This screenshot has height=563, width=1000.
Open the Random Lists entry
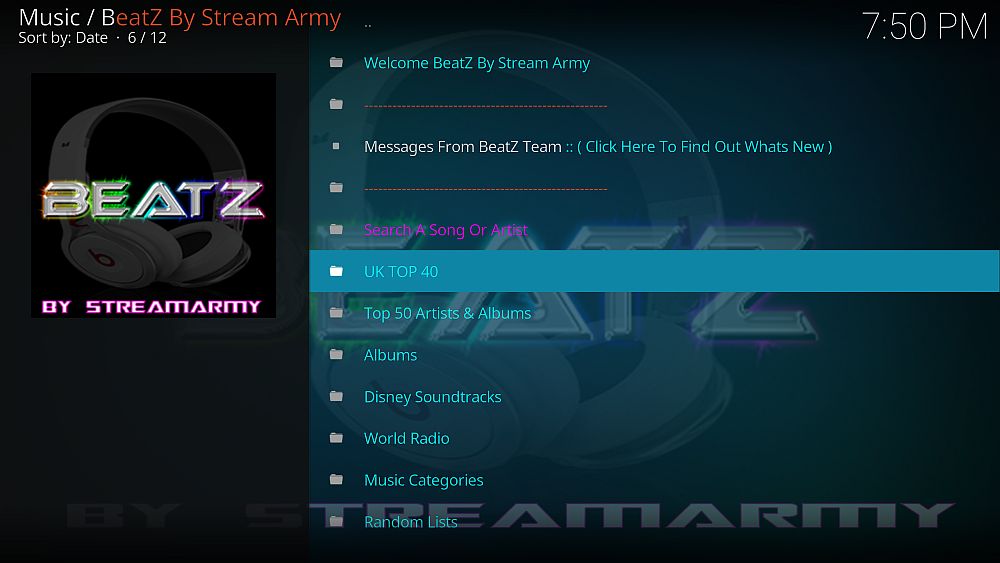coord(654,522)
